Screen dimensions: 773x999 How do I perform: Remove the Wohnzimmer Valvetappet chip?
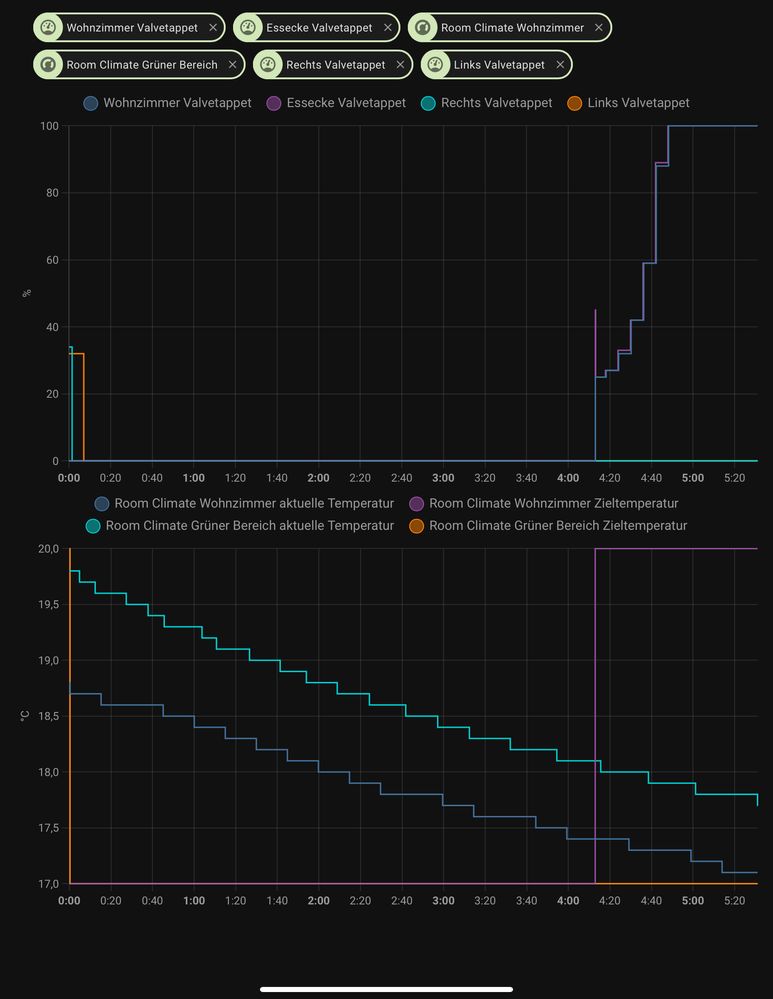pyautogui.click(x=213, y=28)
